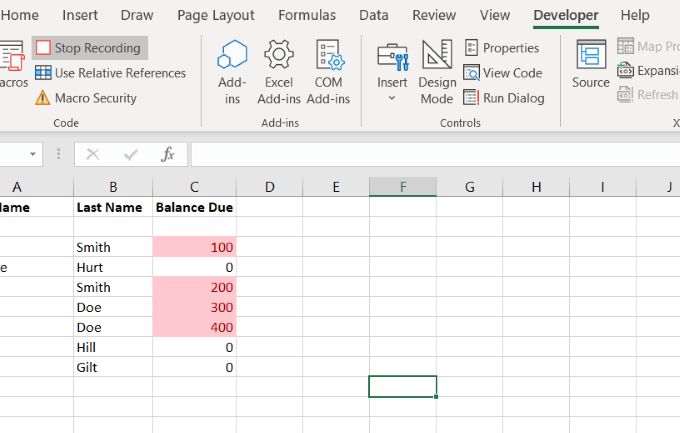The width and height of the screenshot is (680, 433).
Task: Click View Code button
Action: coord(503,73)
